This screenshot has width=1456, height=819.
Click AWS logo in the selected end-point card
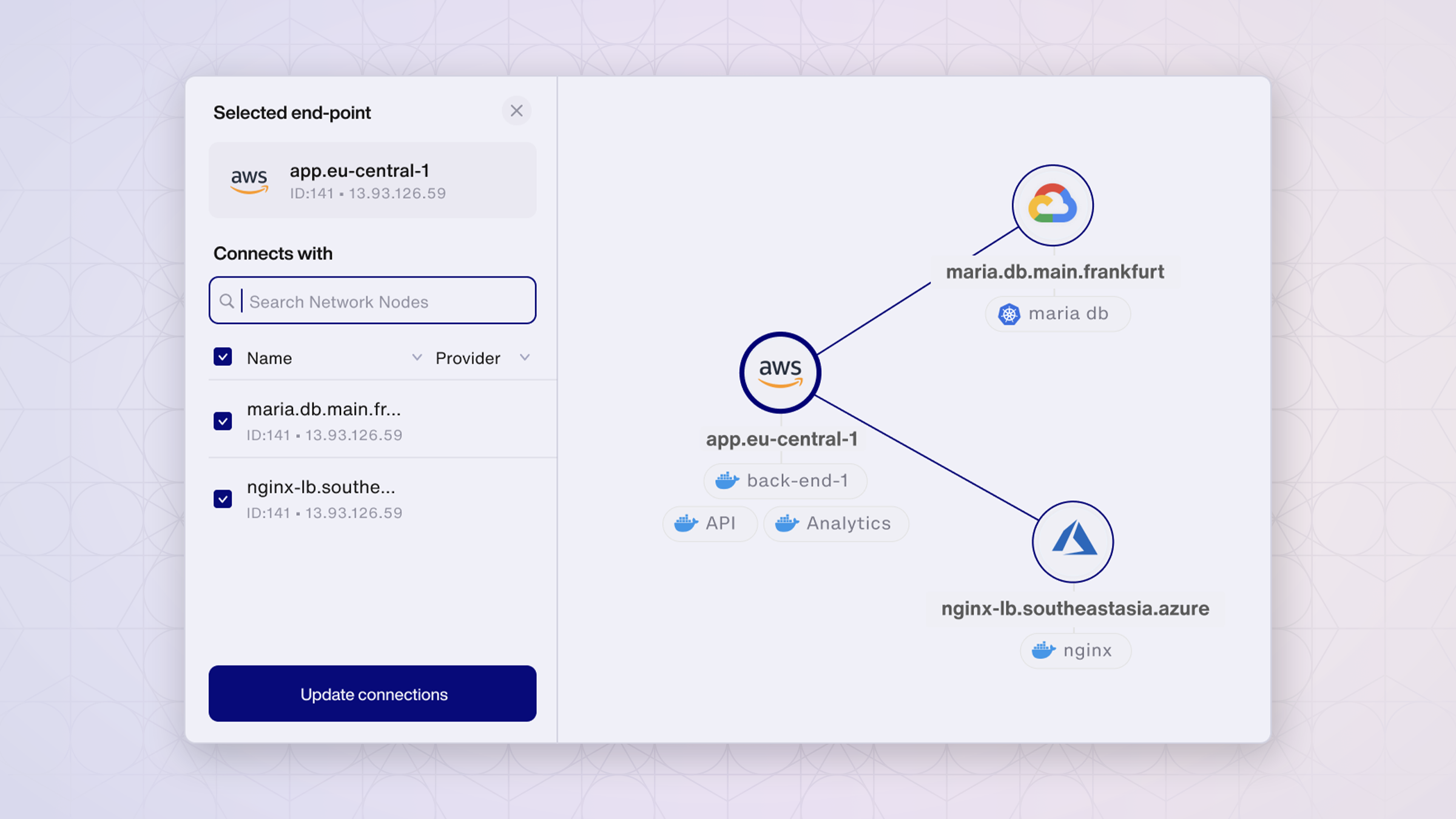(249, 180)
